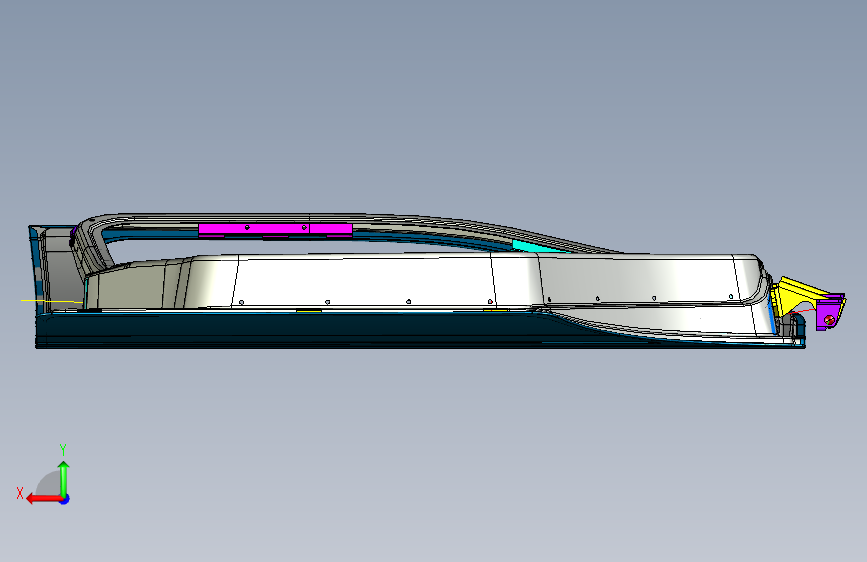This screenshot has height=562, width=867.
Task: Click the green Y axis arrow of triad
Action: point(64,480)
